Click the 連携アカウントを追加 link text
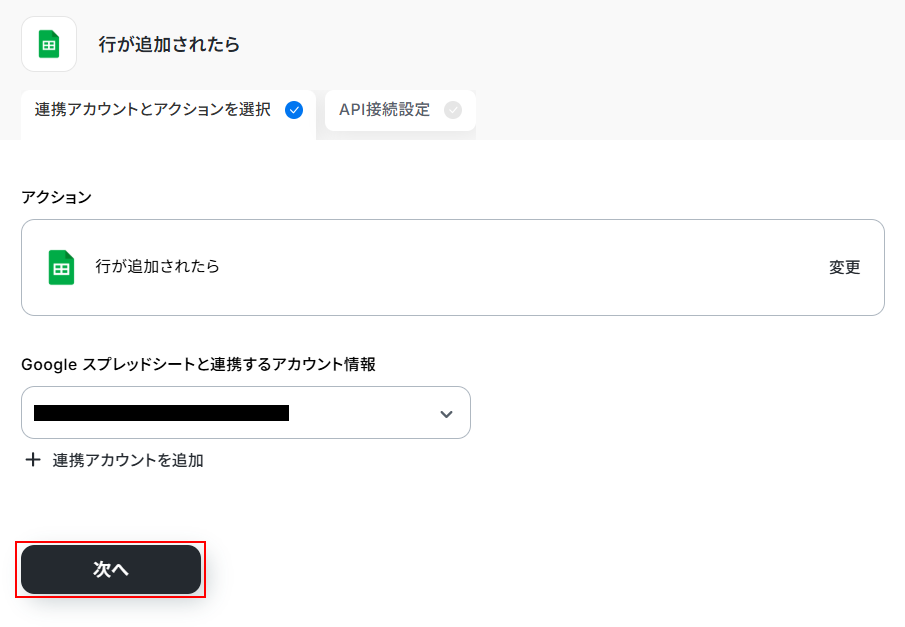Screen dimensions: 905x627 click(x=128, y=460)
